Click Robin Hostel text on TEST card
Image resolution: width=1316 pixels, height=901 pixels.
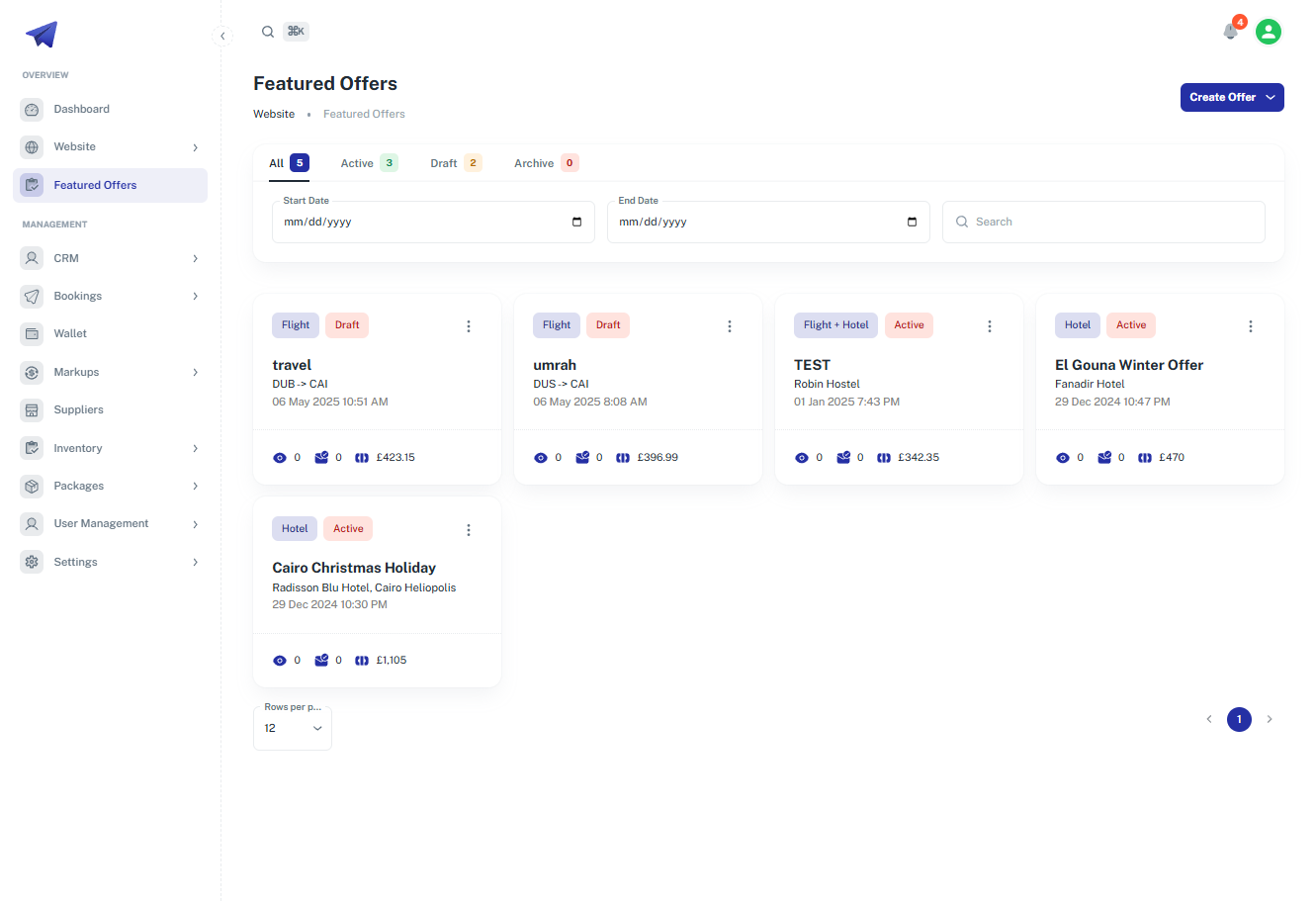pyautogui.click(x=827, y=384)
